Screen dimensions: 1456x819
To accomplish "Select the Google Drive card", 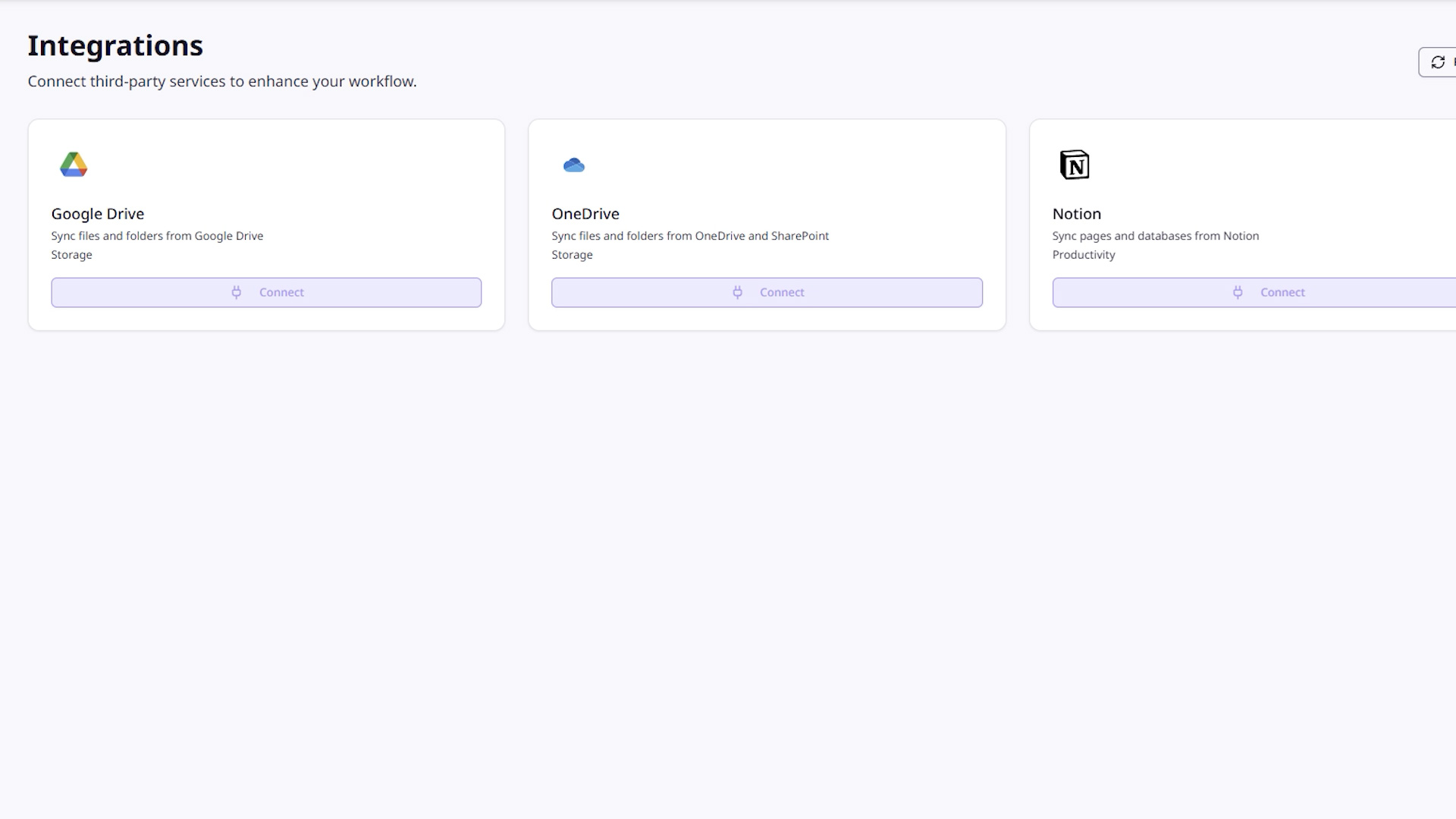I will 266,224.
